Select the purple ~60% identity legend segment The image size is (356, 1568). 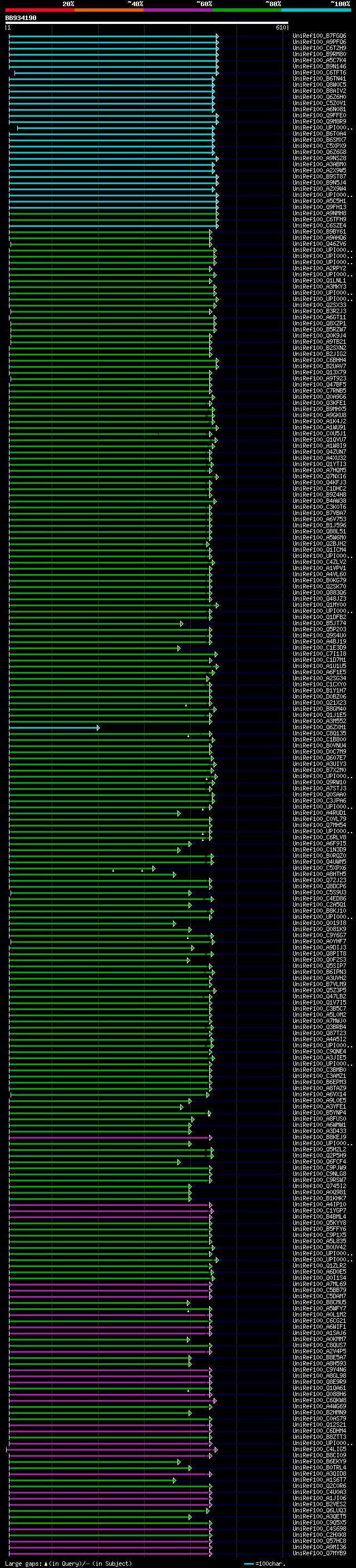pyautogui.click(x=177, y=10)
